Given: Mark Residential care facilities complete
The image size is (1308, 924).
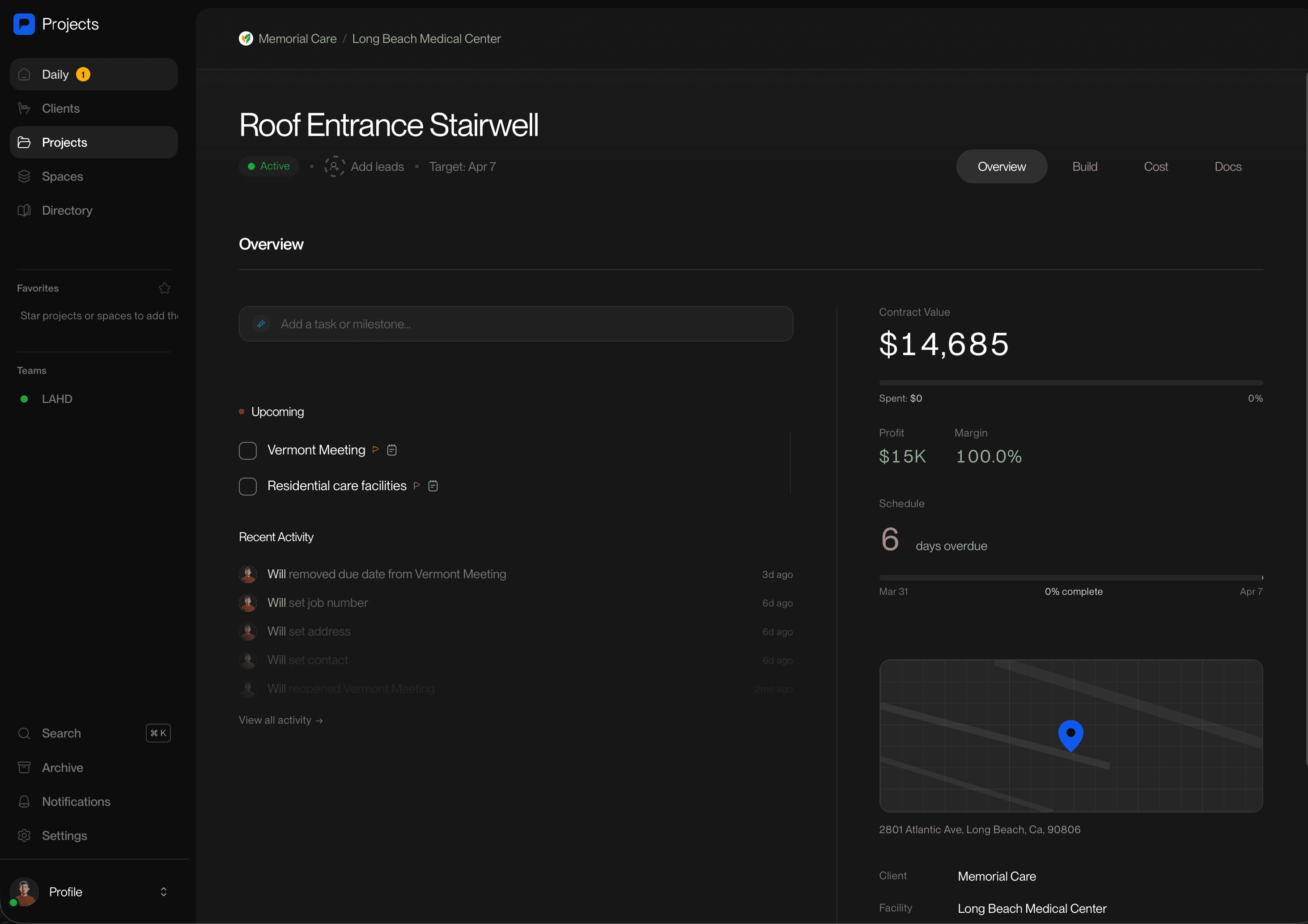Looking at the screenshot, I should tap(247, 486).
